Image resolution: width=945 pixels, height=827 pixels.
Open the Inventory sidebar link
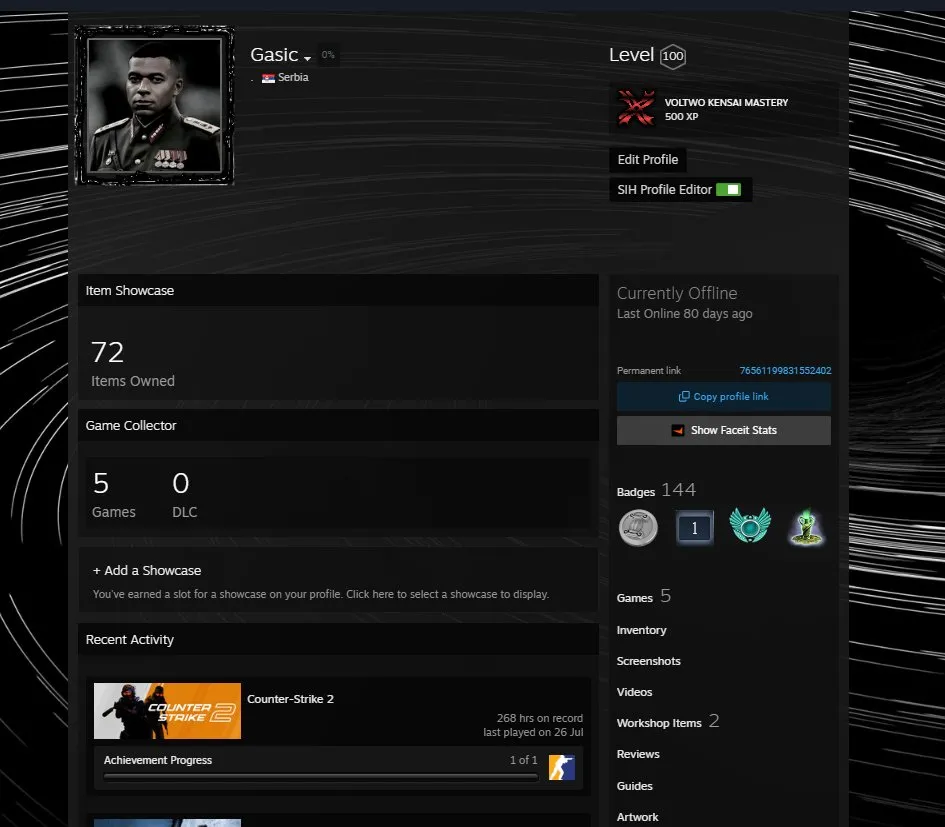[641, 630]
